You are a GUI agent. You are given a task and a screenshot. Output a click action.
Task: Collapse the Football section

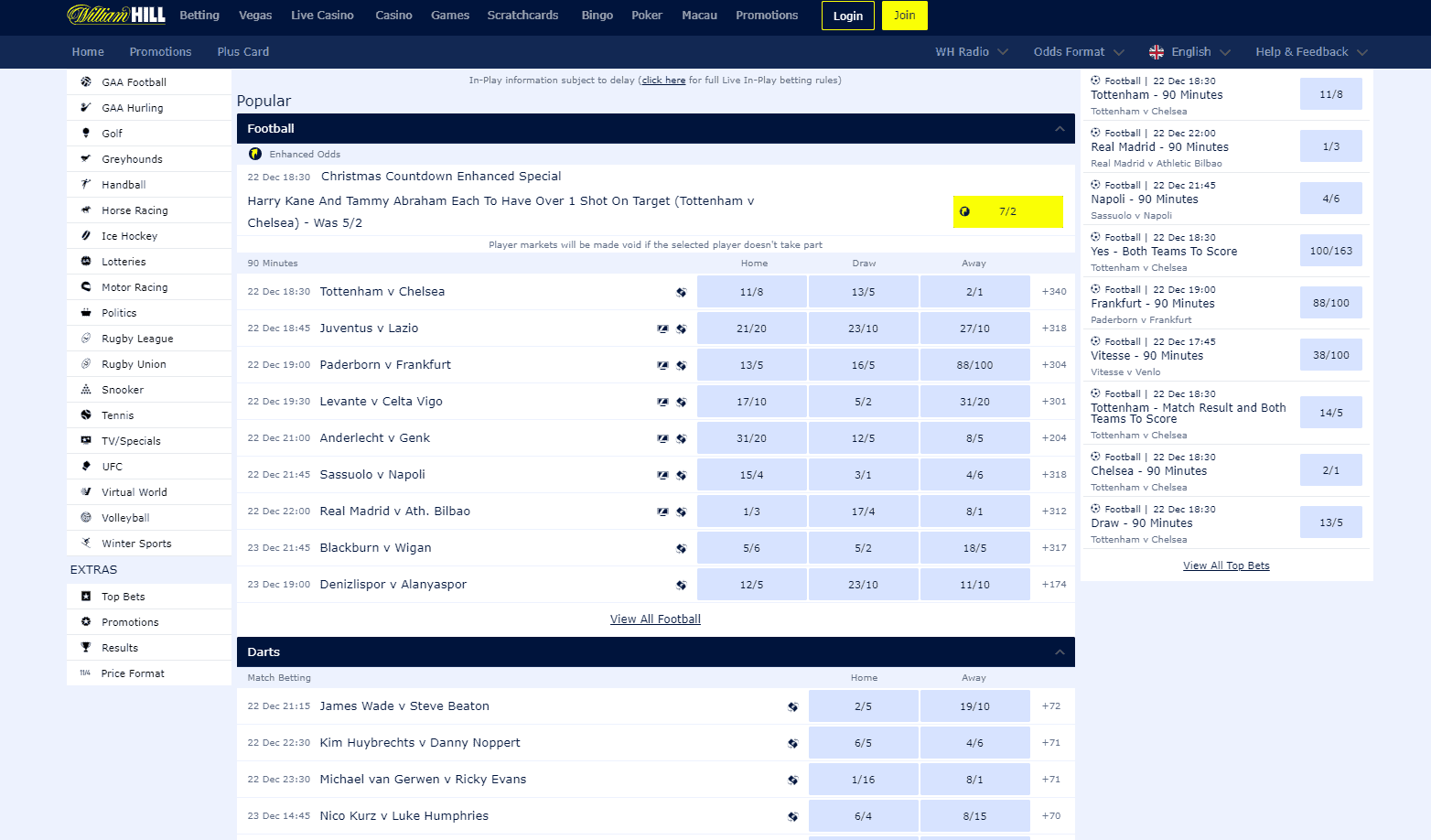[x=1059, y=128]
